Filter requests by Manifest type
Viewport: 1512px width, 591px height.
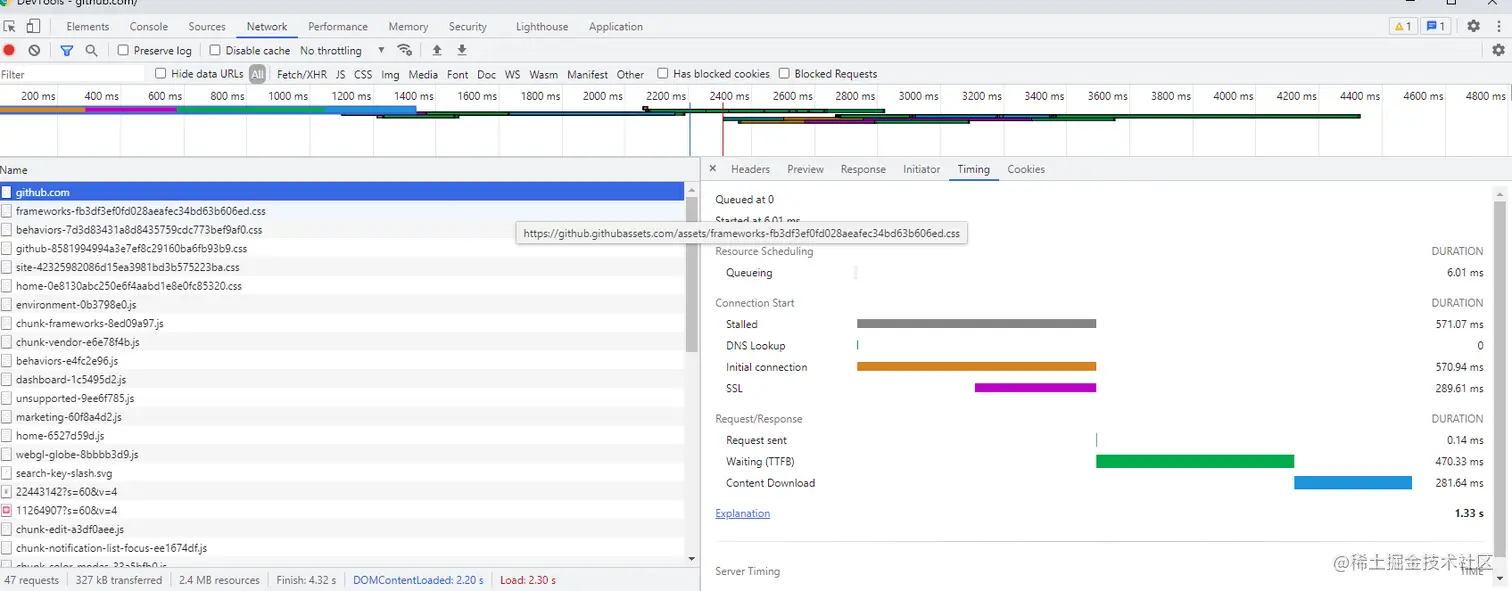pyautogui.click(x=588, y=74)
